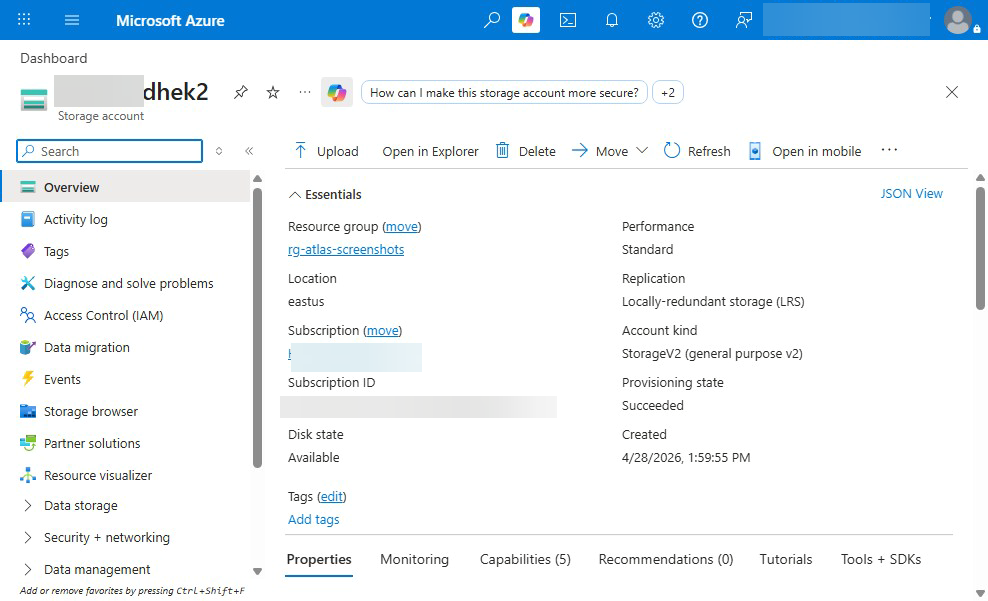Click the 'Locally-redundant storage (LRS)' value
The image size is (988, 601).
[713, 302]
